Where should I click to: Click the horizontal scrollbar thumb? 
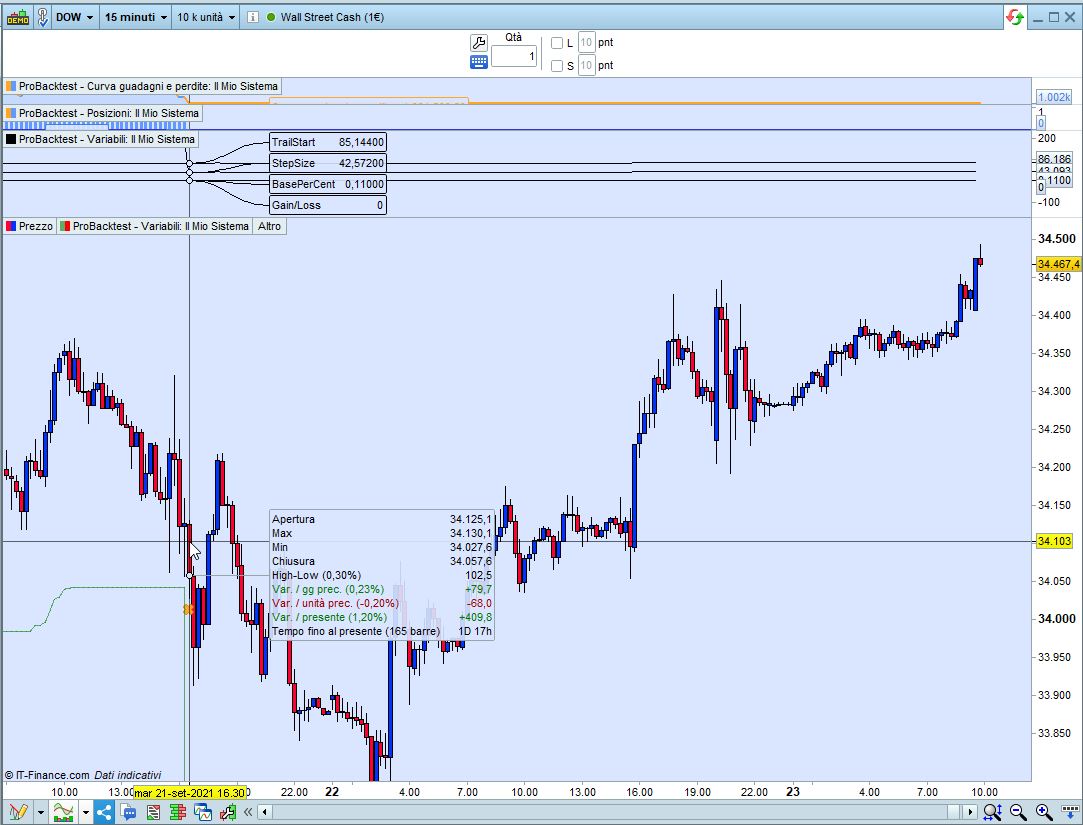coord(953,812)
